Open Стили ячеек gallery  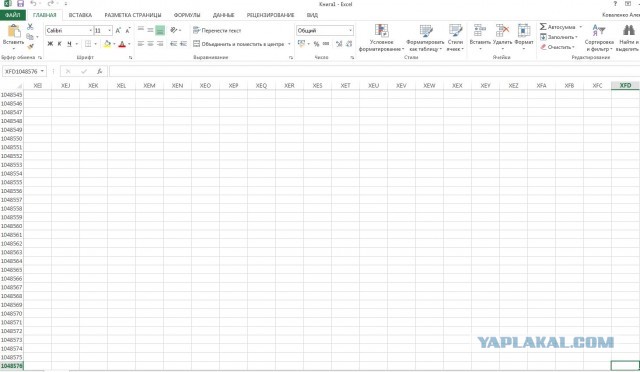click(x=455, y=38)
